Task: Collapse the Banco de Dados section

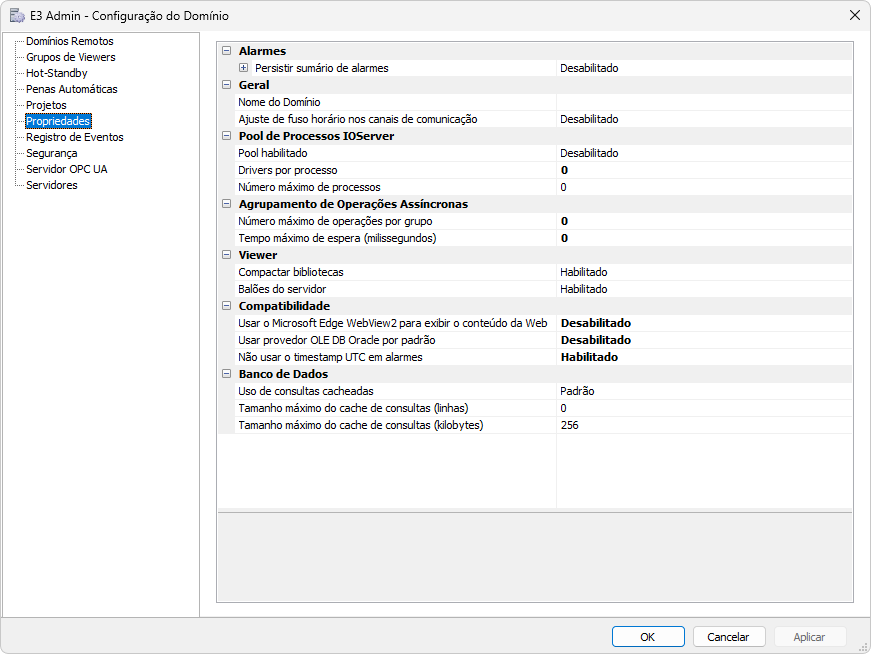Action: click(x=226, y=374)
